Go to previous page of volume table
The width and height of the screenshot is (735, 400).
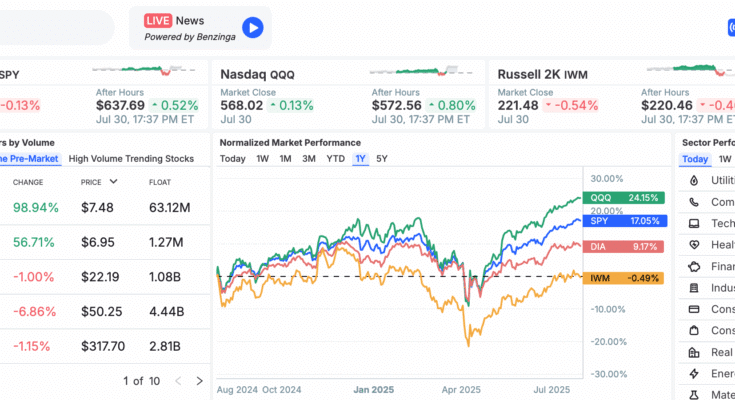point(178,381)
